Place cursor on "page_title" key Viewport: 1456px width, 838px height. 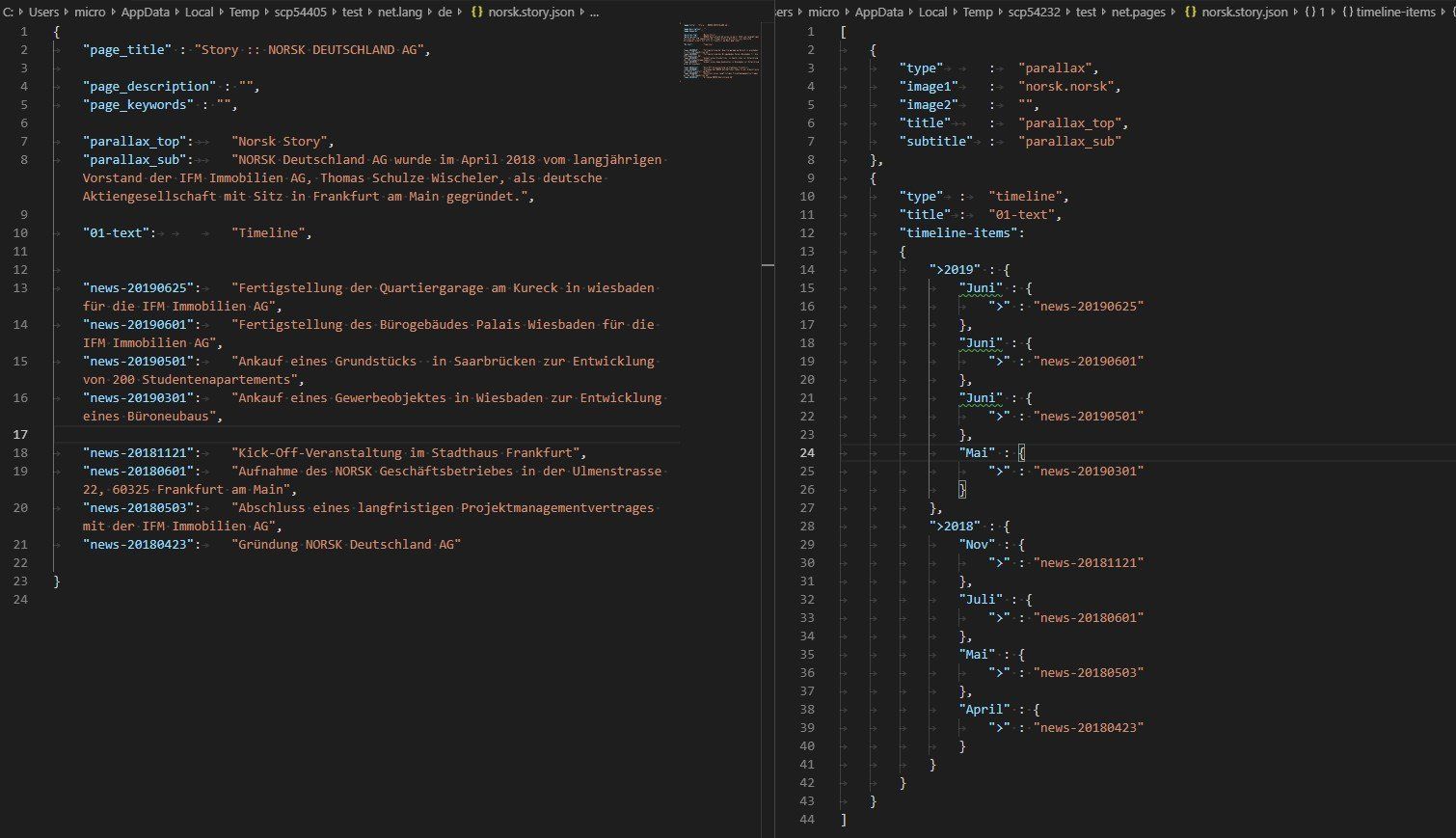point(126,50)
